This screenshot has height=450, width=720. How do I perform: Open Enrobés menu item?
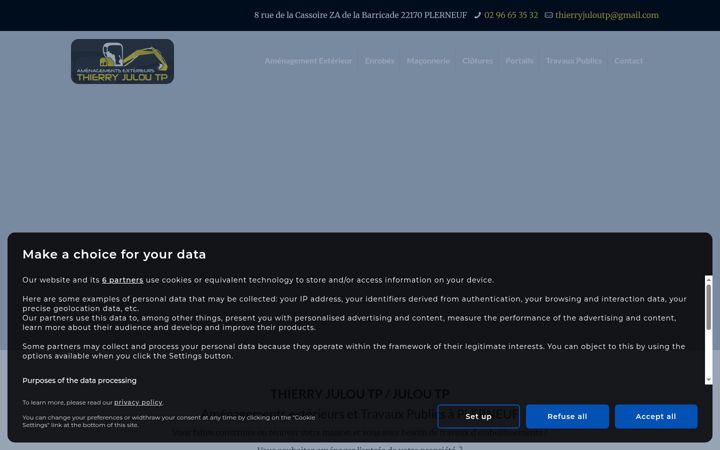[x=379, y=61]
